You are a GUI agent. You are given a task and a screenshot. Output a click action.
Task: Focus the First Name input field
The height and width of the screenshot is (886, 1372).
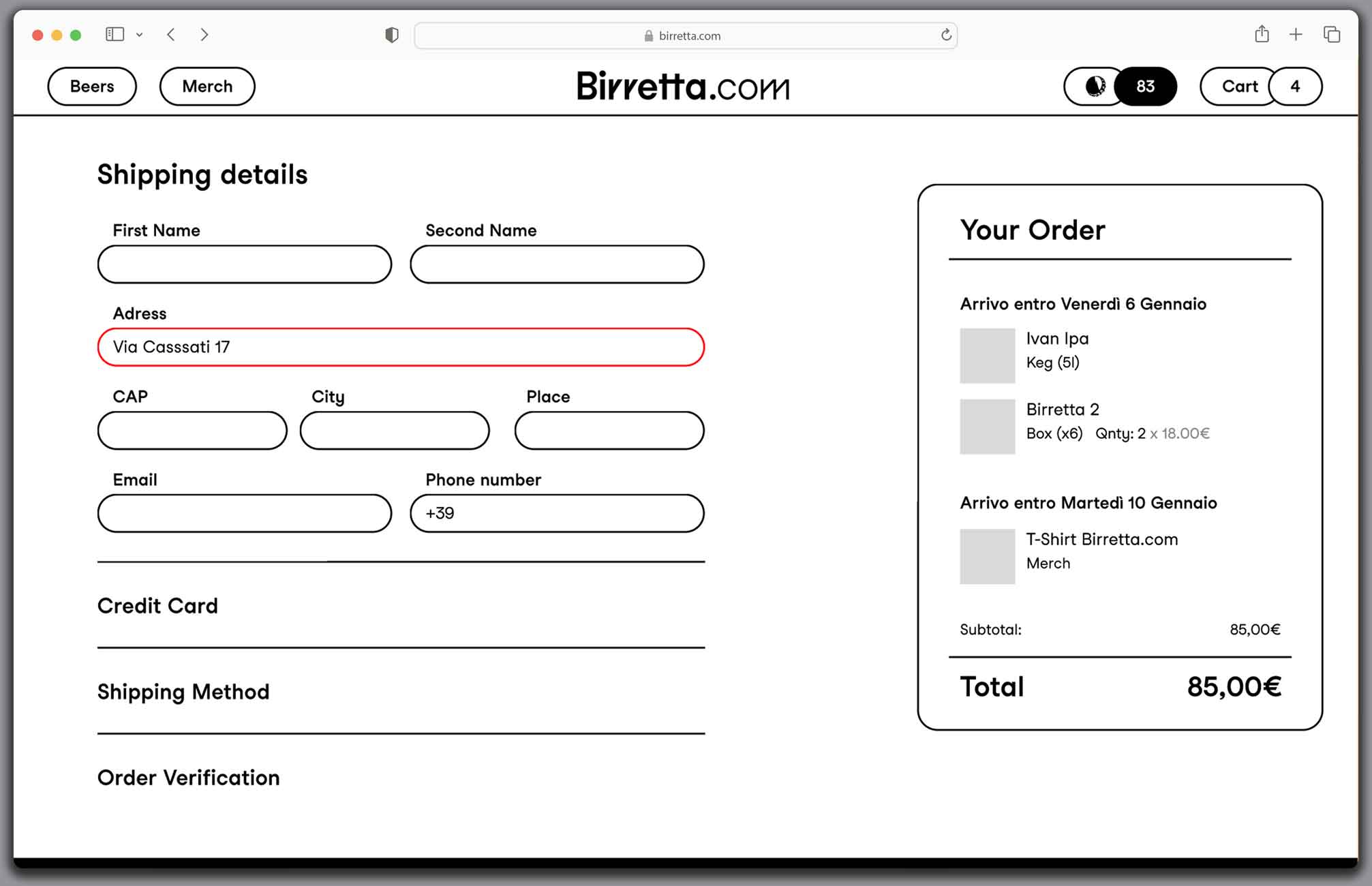click(244, 264)
